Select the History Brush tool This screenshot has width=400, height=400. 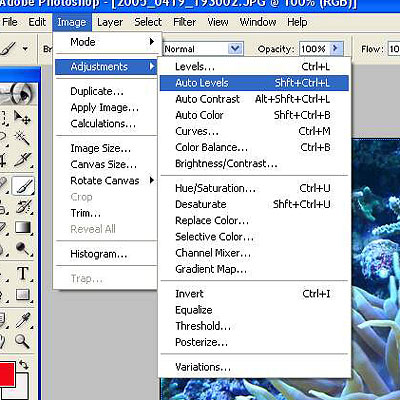[23, 207]
